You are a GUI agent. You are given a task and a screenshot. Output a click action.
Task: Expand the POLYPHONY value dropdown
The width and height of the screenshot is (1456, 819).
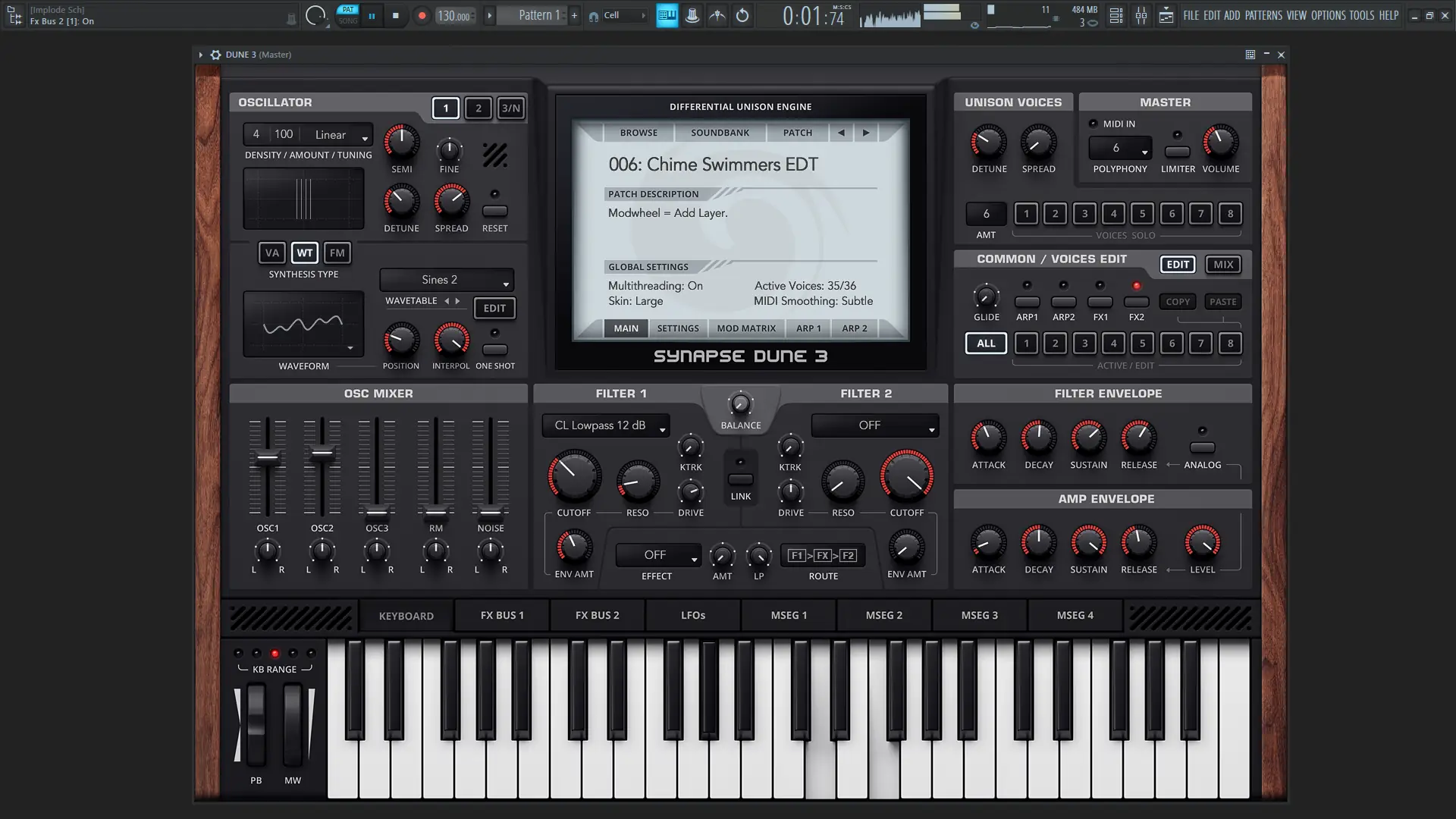coord(1120,149)
